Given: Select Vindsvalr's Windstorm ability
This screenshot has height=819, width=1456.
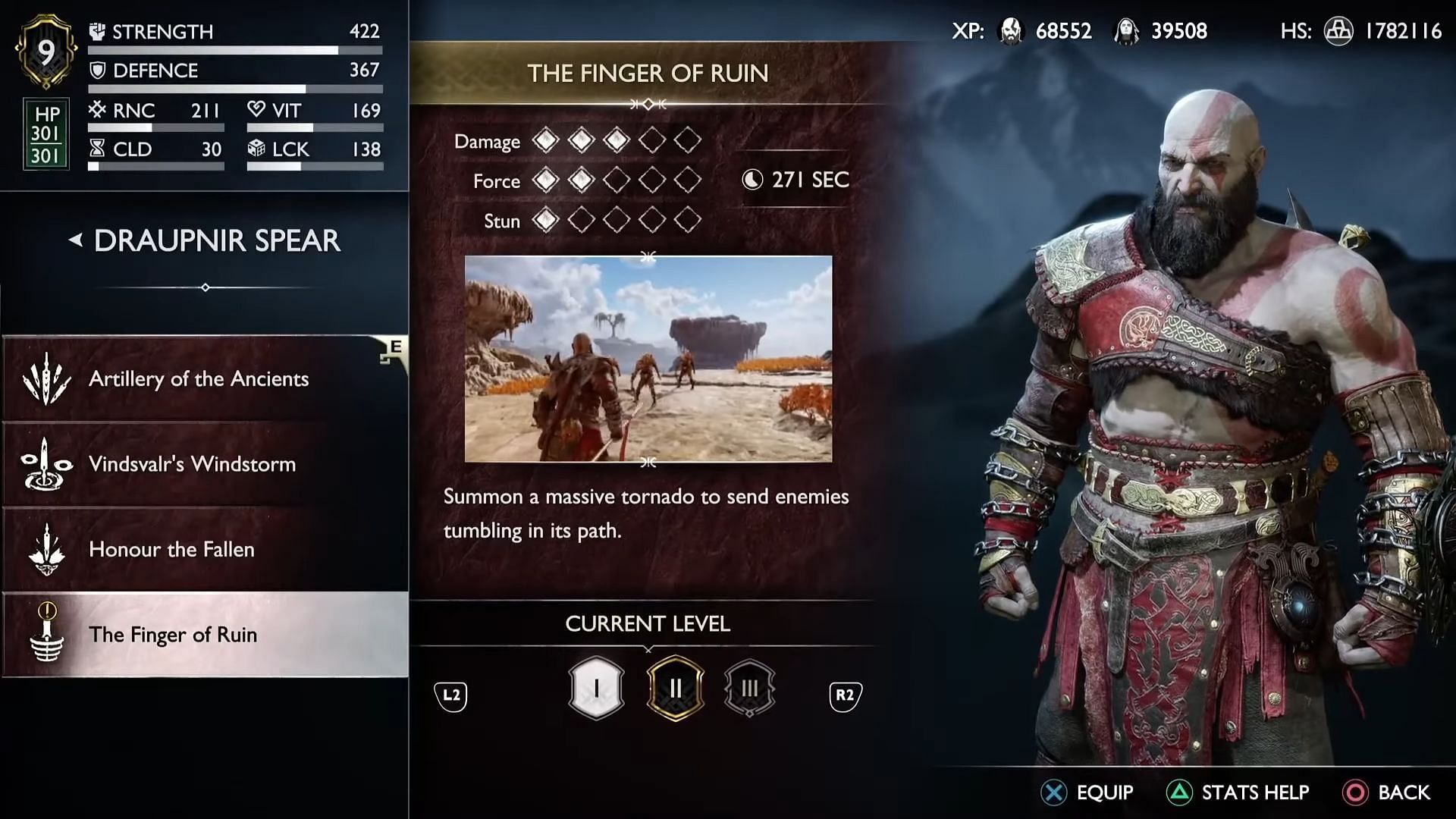Looking at the screenshot, I should [205, 463].
